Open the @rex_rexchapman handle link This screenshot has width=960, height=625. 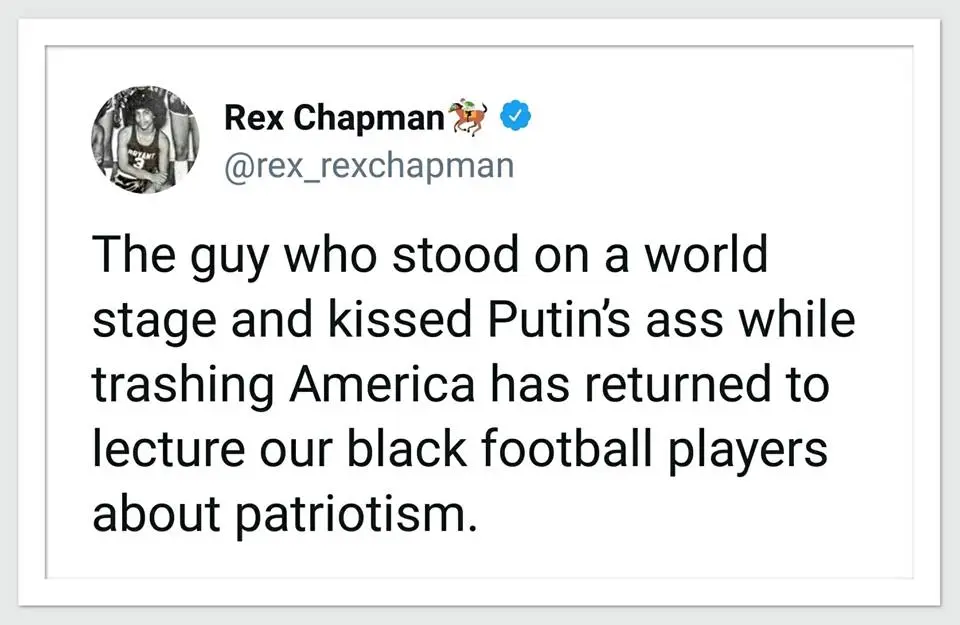369,165
